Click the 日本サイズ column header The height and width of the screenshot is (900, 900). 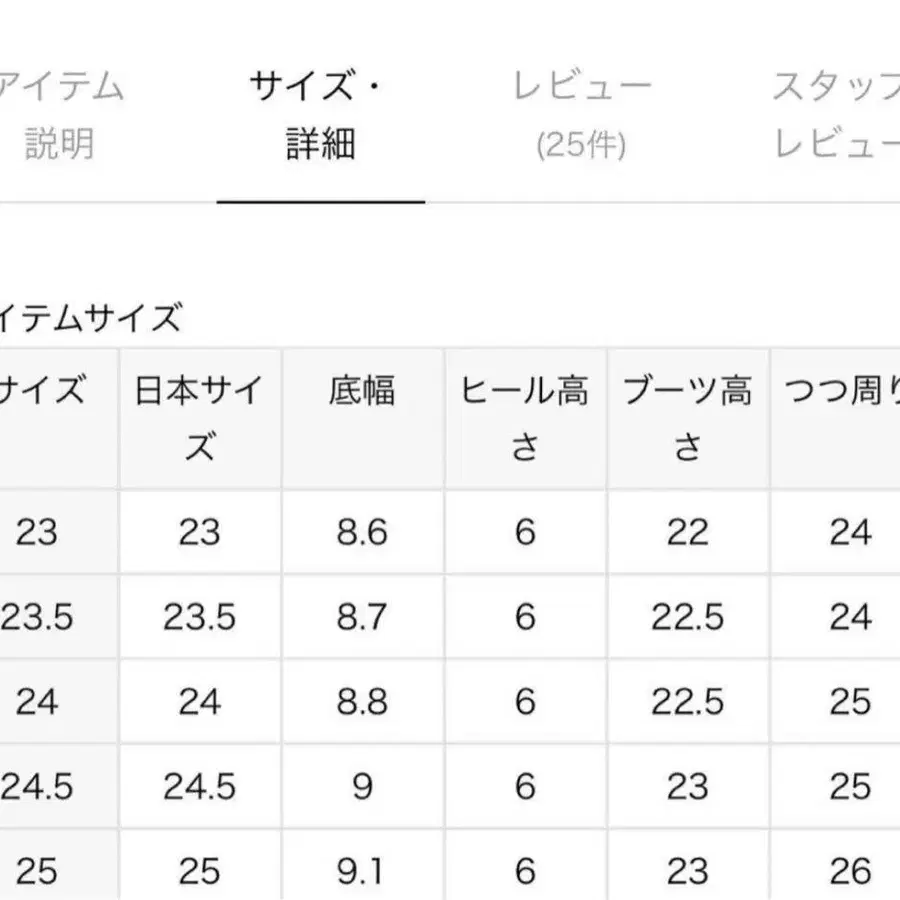(200, 417)
